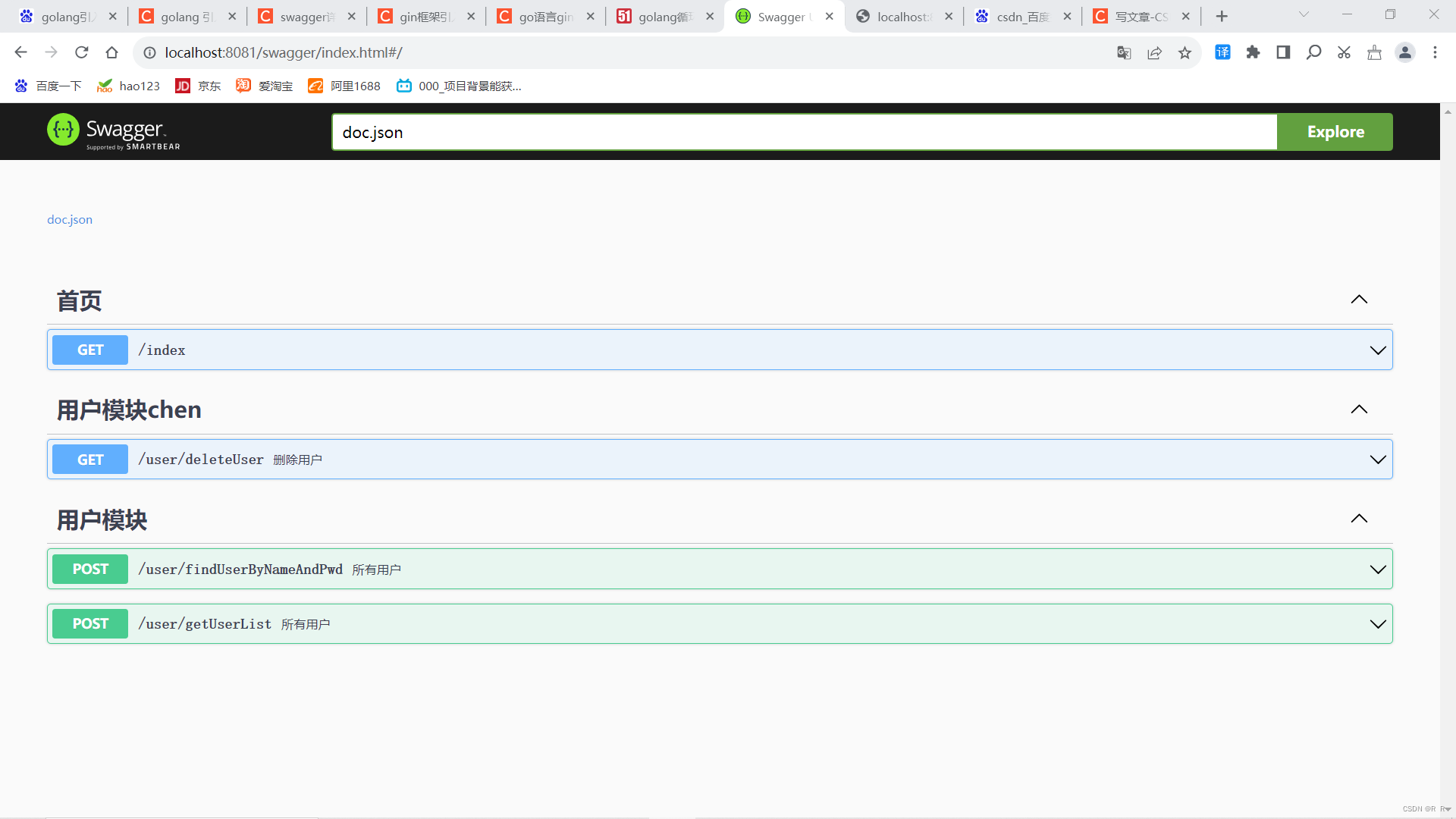The width and height of the screenshot is (1456, 819).
Task: Switch to the localhost browser tab
Action: pos(902,17)
